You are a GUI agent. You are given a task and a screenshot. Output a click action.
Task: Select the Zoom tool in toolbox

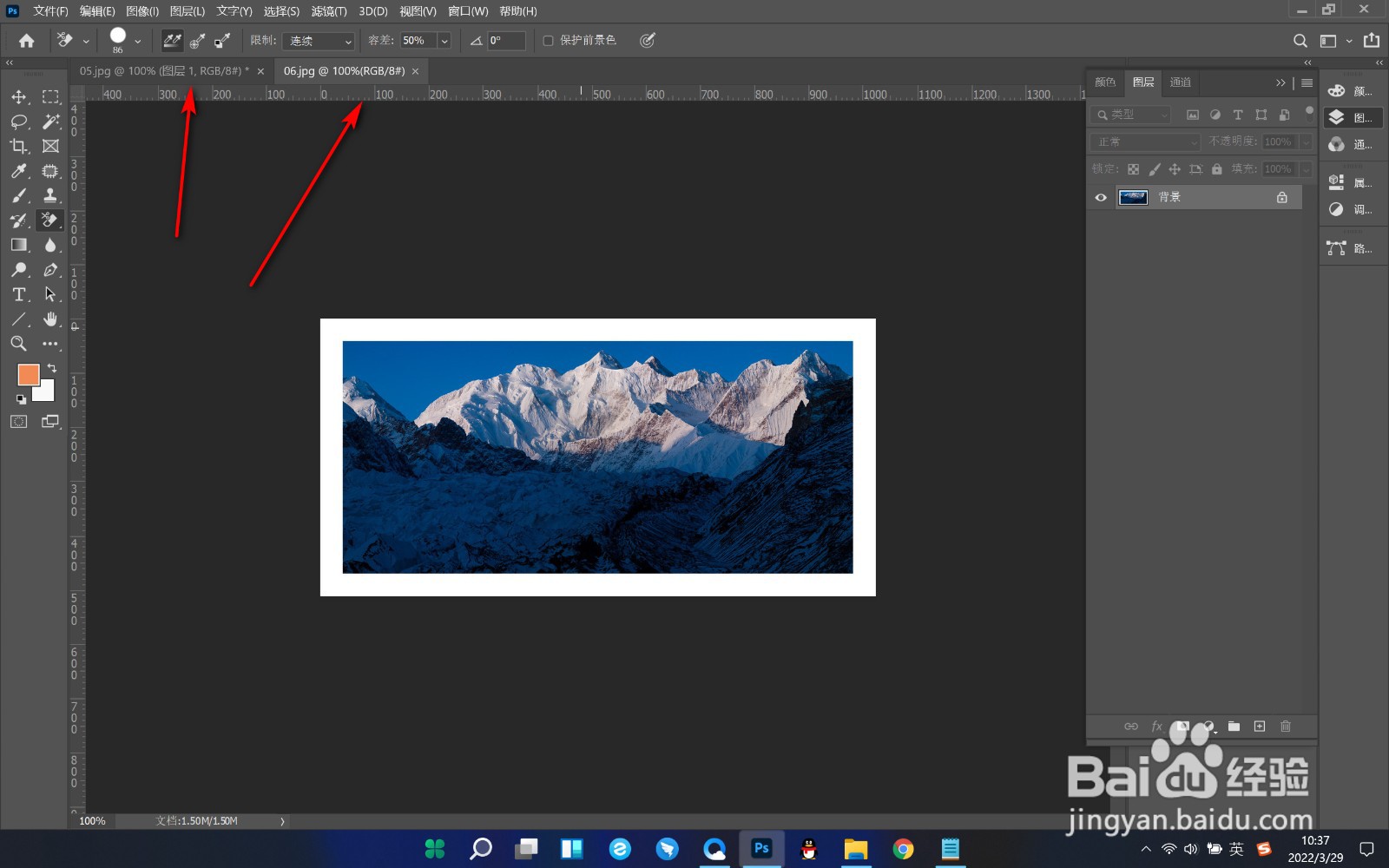click(x=19, y=344)
